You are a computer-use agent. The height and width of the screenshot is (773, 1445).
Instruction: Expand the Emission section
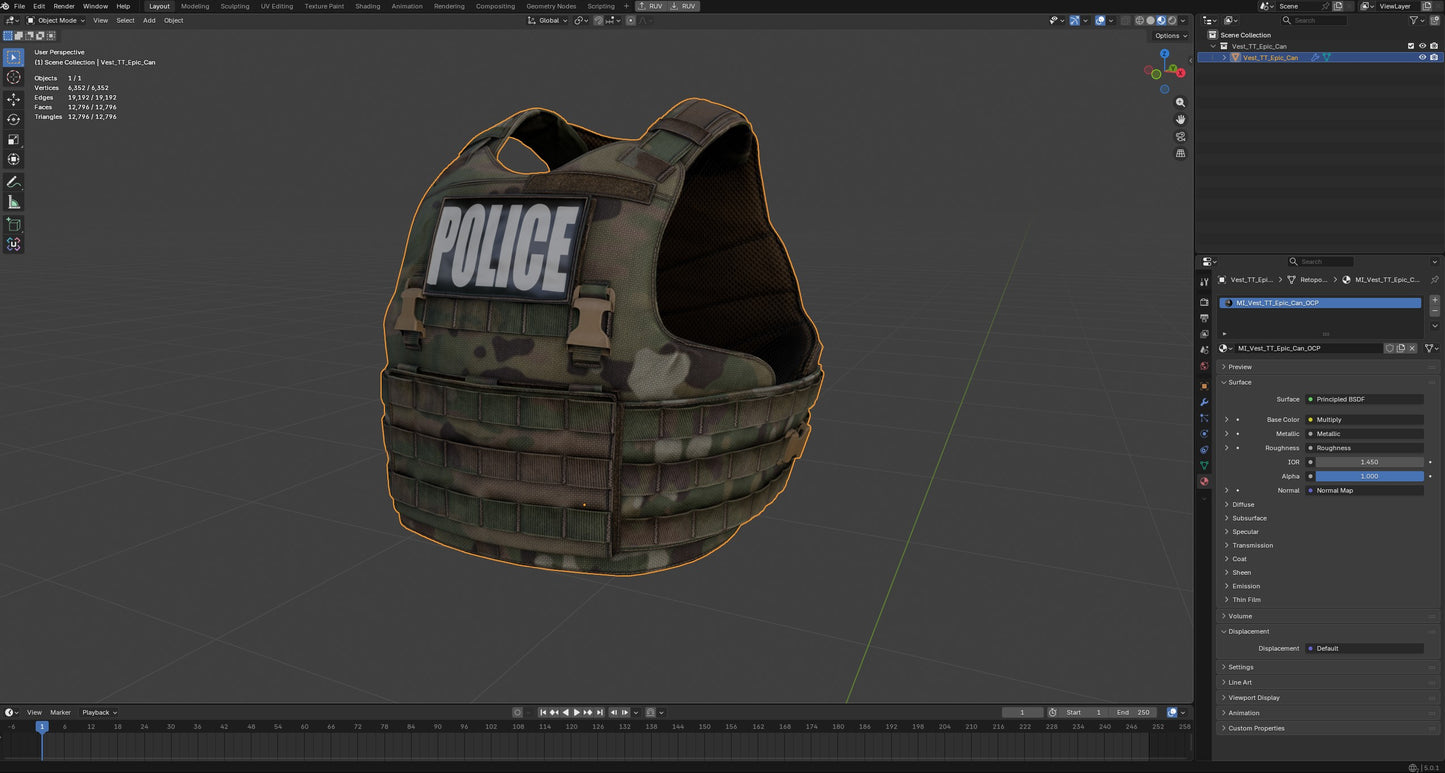(x=1246, y=586)
